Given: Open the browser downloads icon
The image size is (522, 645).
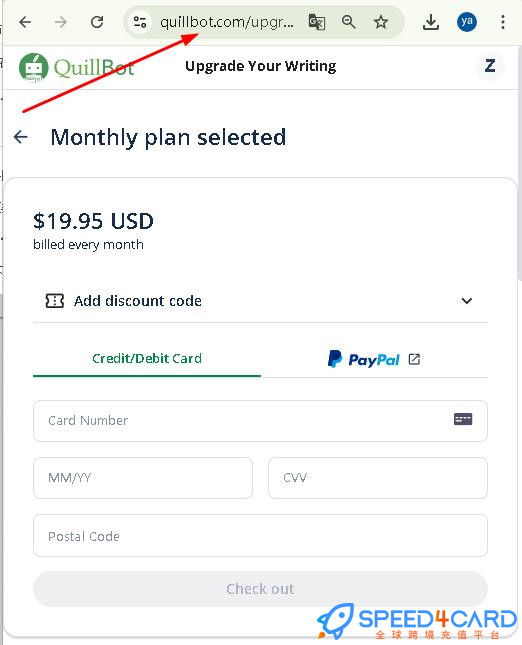Looking at the screenshot, I should pos(431,22).
